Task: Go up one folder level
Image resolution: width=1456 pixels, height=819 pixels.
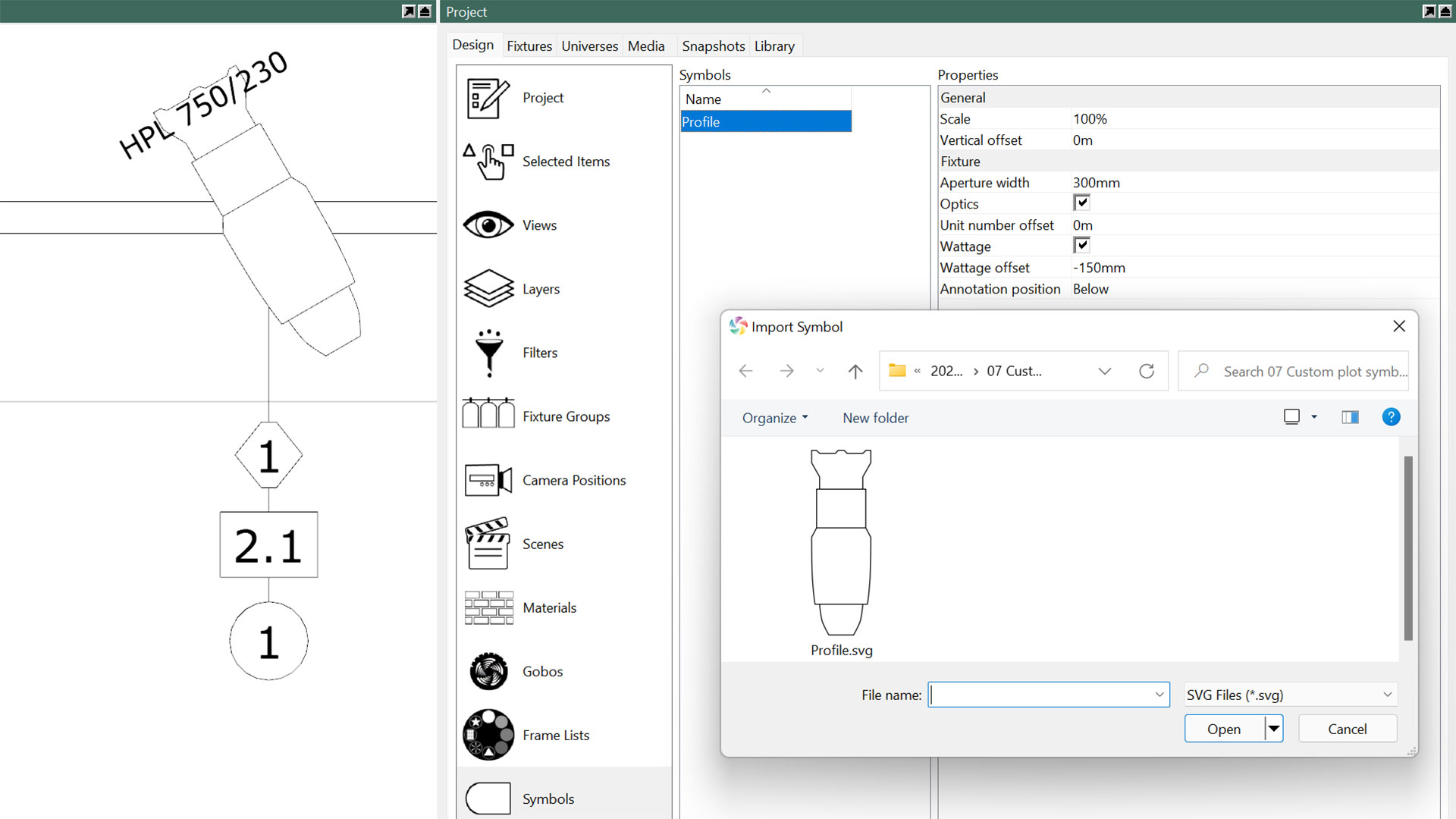Action: pyautogui.click(x=855, y=371)
